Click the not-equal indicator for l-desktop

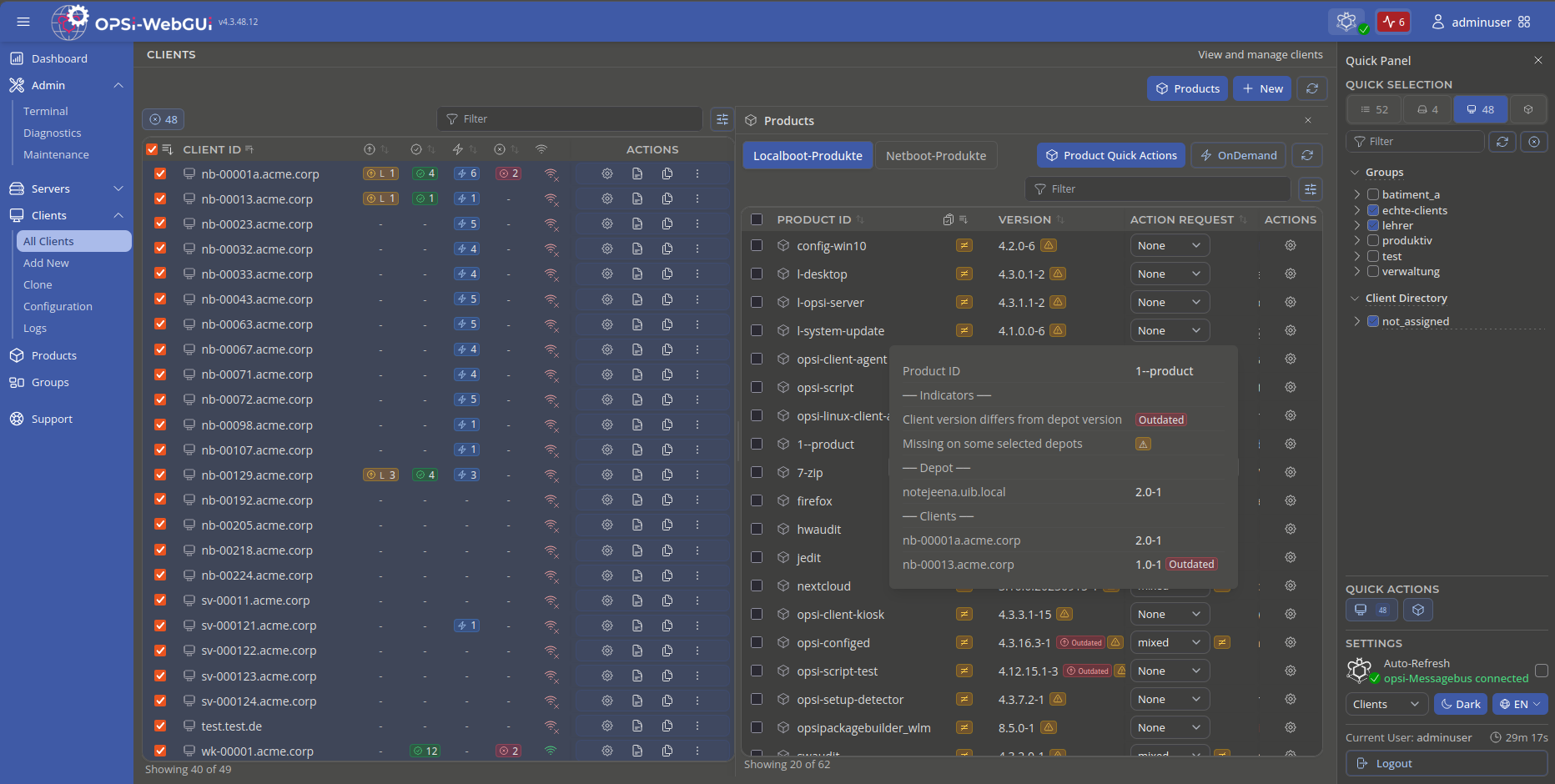coord(964,274)
